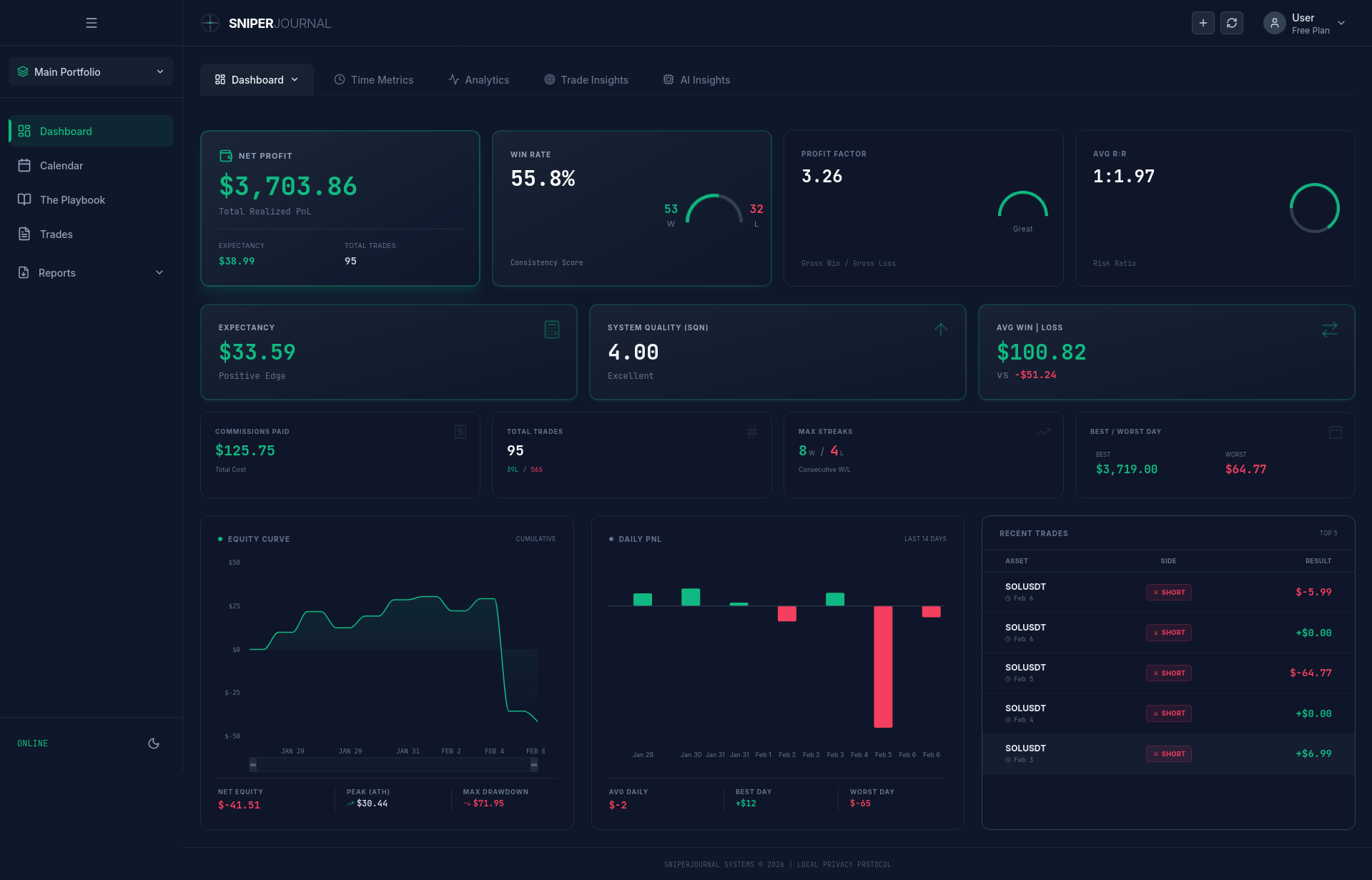The width and height of the screenshot is (1372, 880).
Task: Collapse sidebar with hamburger menu icon
Action: pos(92,23)
